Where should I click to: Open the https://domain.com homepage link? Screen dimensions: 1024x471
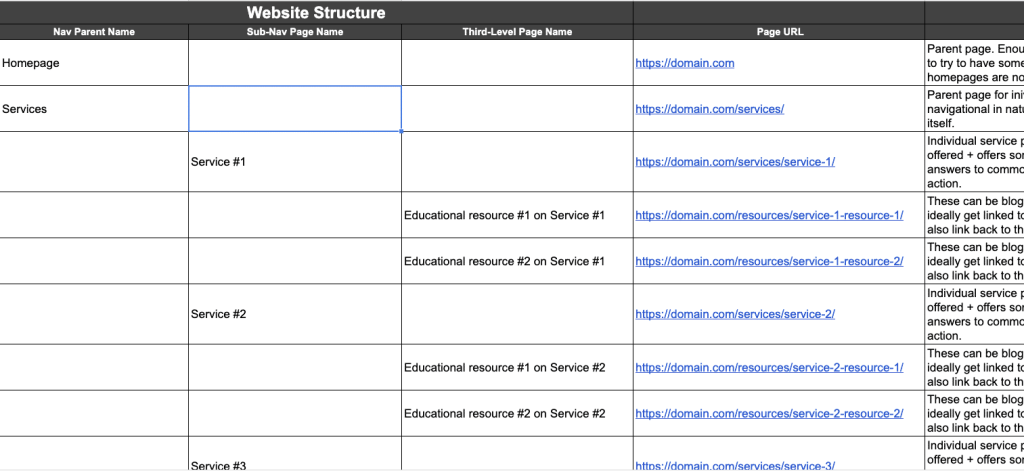[x=685, y=63]
